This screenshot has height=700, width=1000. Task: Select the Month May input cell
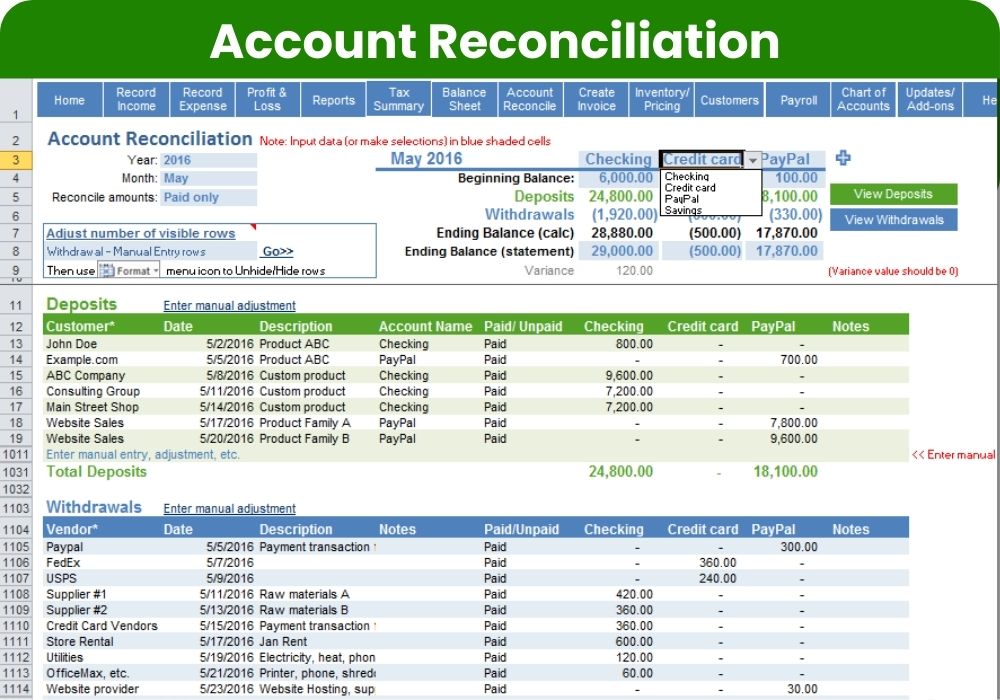pos(208,179)
